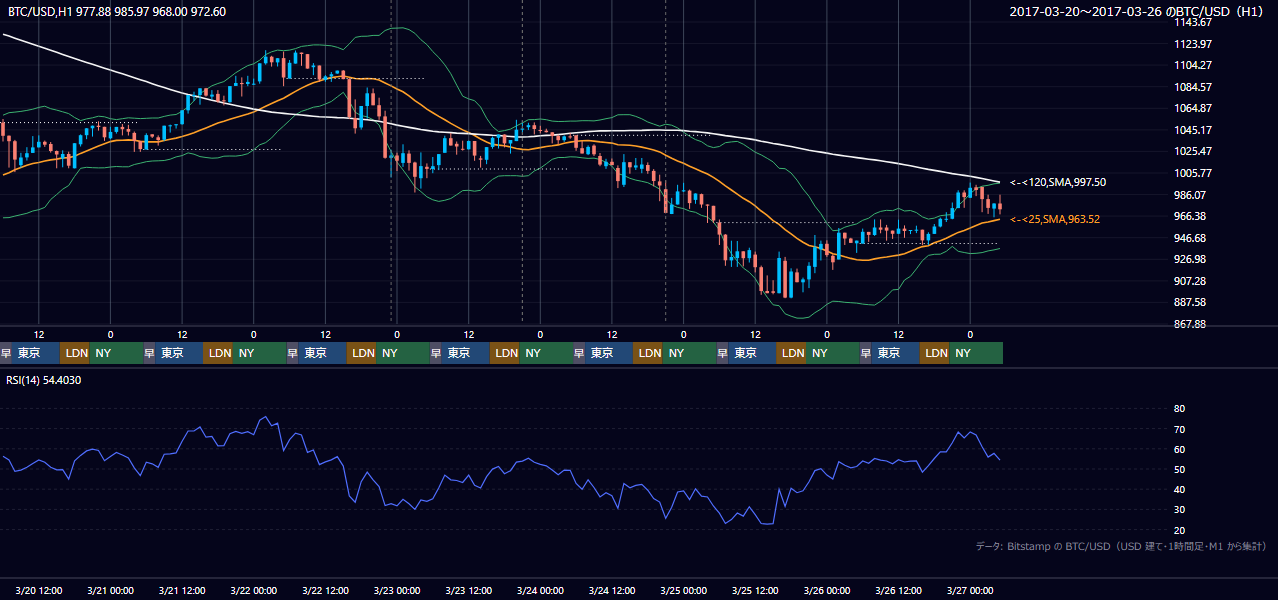
Task: Select the 3/25 12:00 date label
Action: click(755, 591)
